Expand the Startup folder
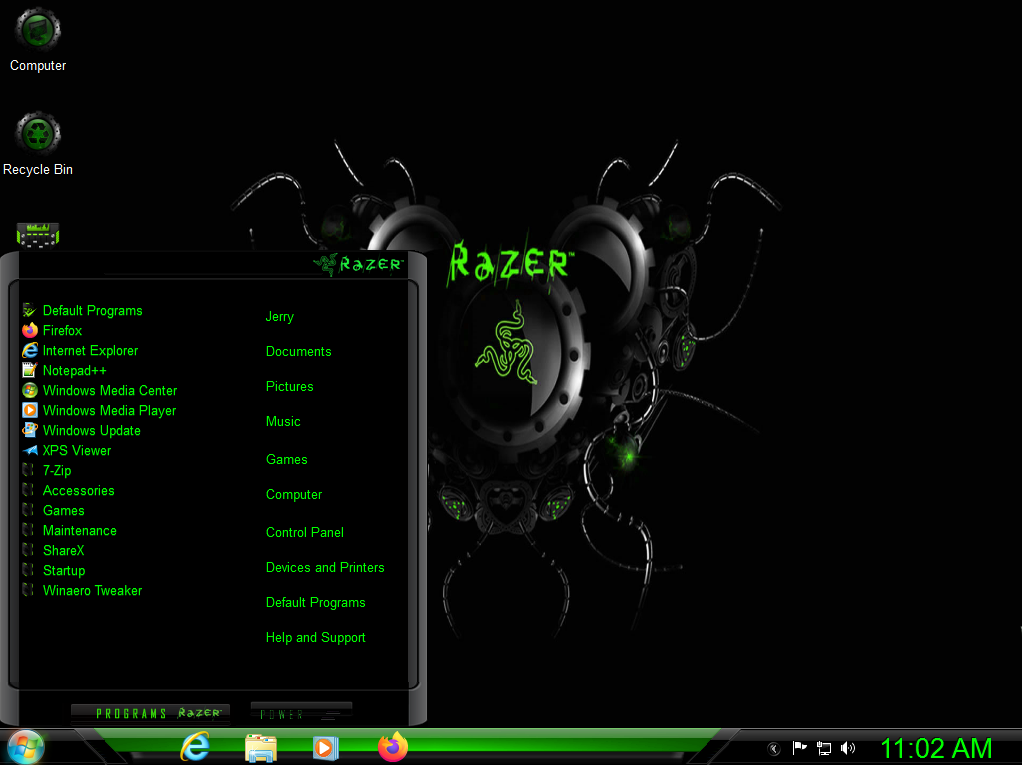 pos(53,570)
